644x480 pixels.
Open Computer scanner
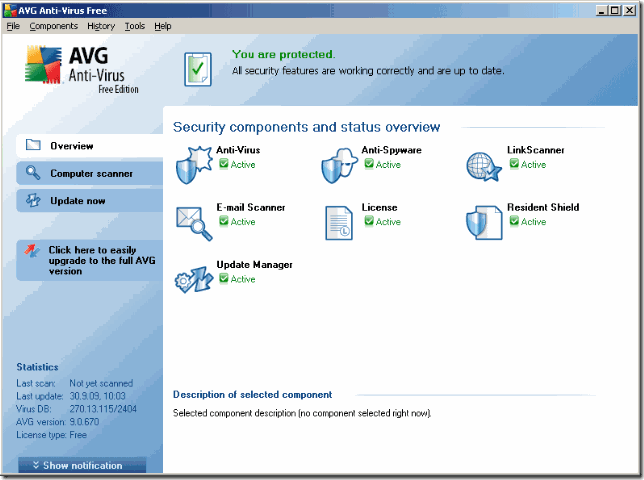[x=90, y=173]
